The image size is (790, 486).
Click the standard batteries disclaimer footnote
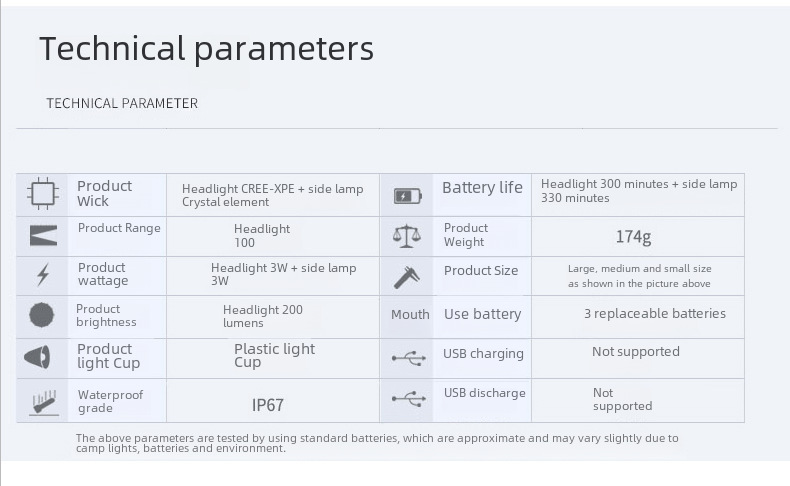(x=377, y=443)
